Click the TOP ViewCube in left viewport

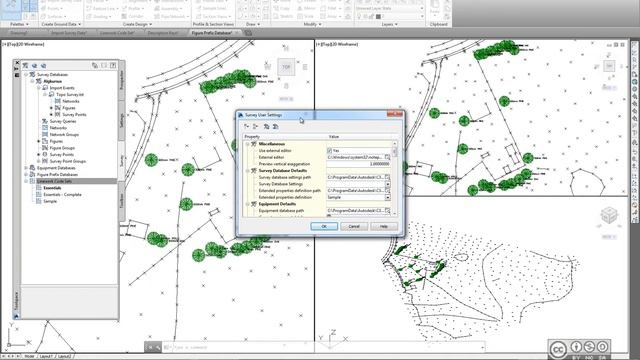pos(286,67)
